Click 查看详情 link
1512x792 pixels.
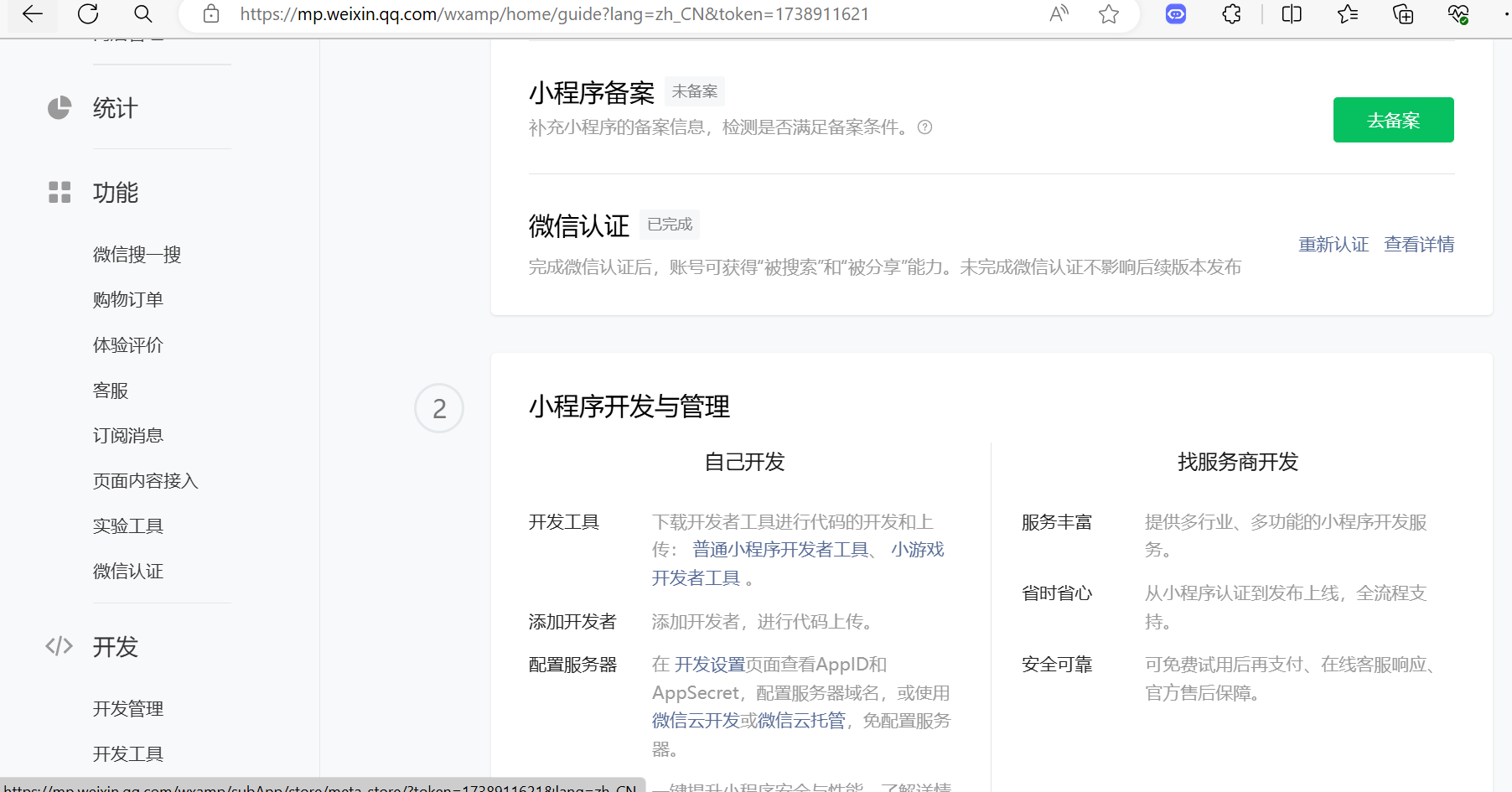tap(1419, 244)
